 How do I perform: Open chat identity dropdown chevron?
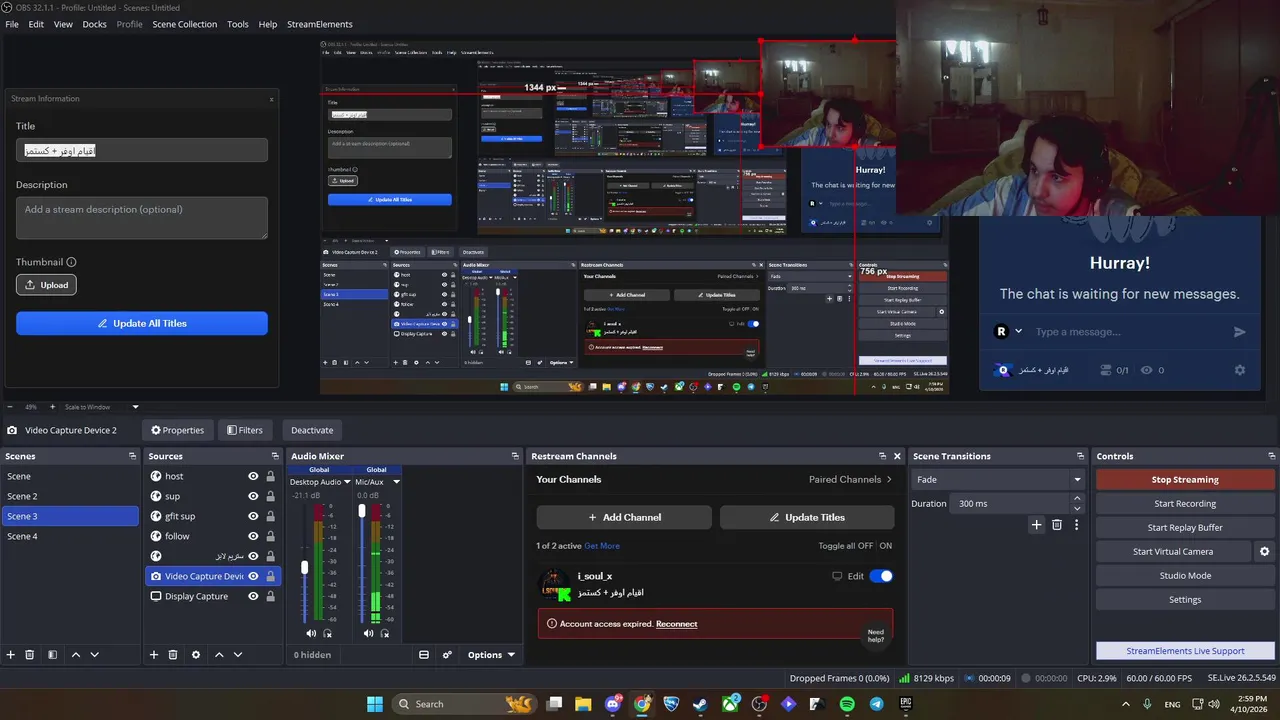[x=1019, y=332]
